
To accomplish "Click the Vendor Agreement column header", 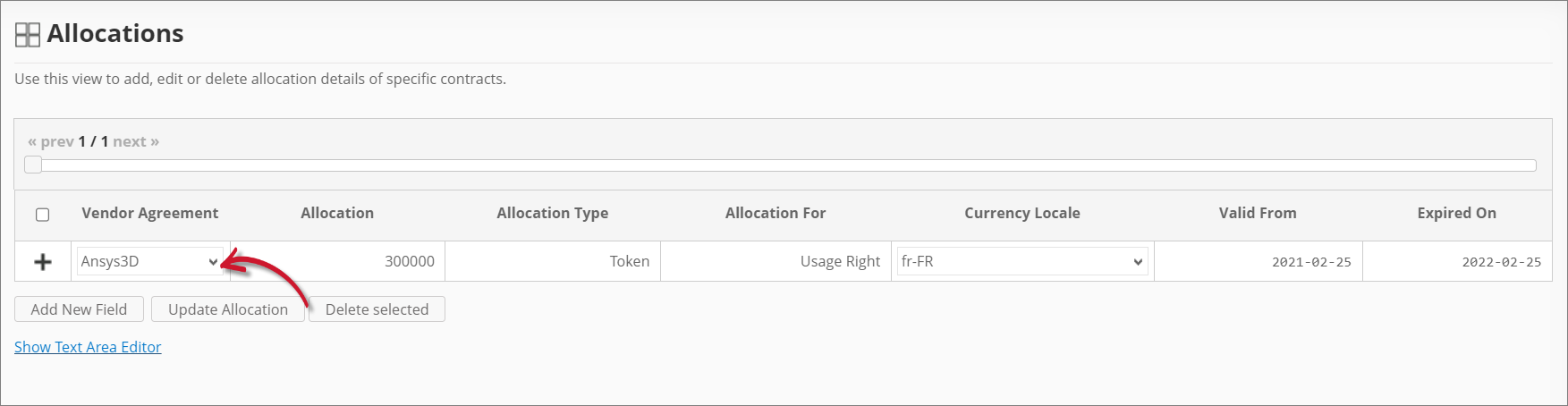I will (149, 213).
